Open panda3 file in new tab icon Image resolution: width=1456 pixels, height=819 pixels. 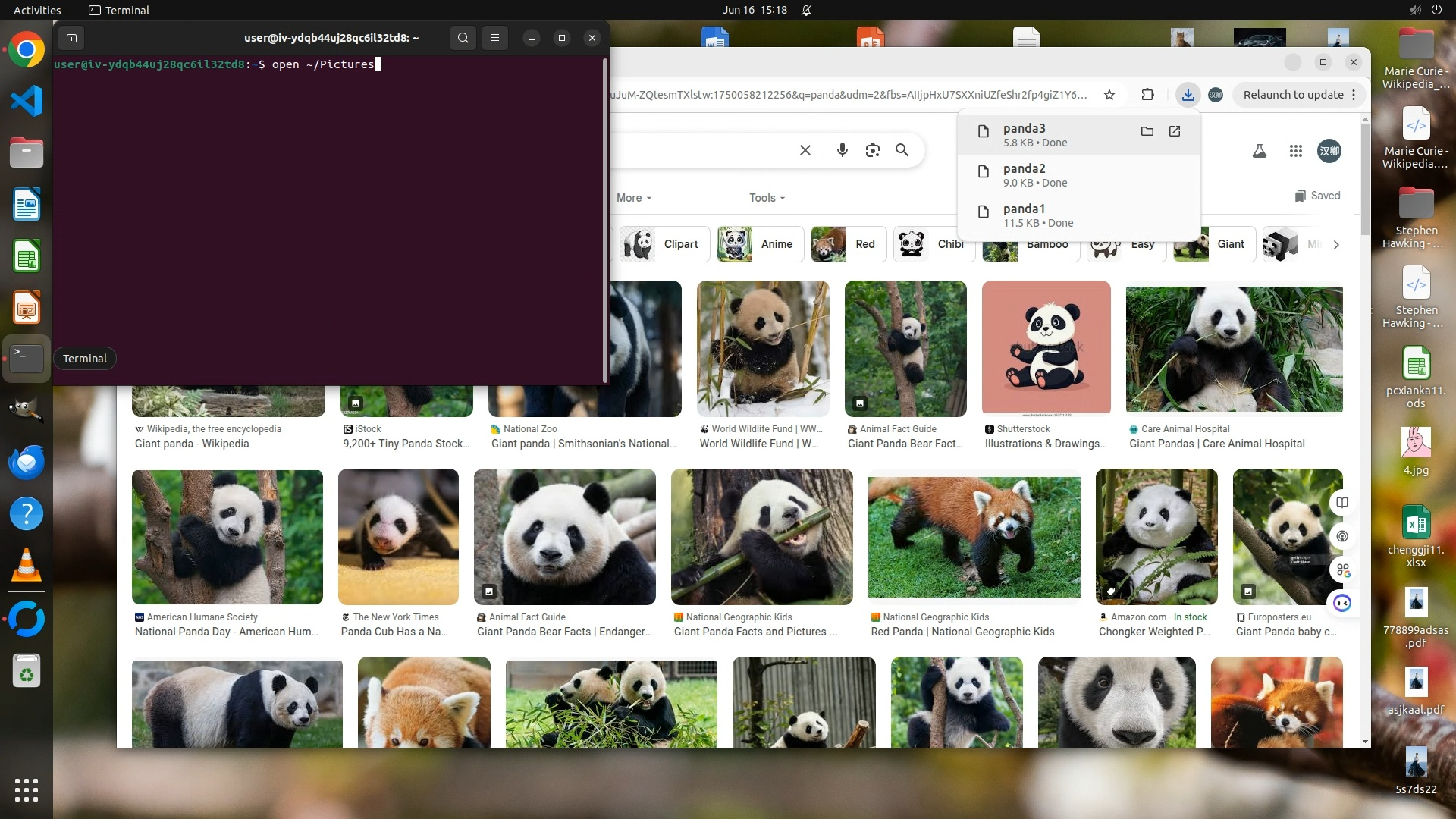(1175, 131)
